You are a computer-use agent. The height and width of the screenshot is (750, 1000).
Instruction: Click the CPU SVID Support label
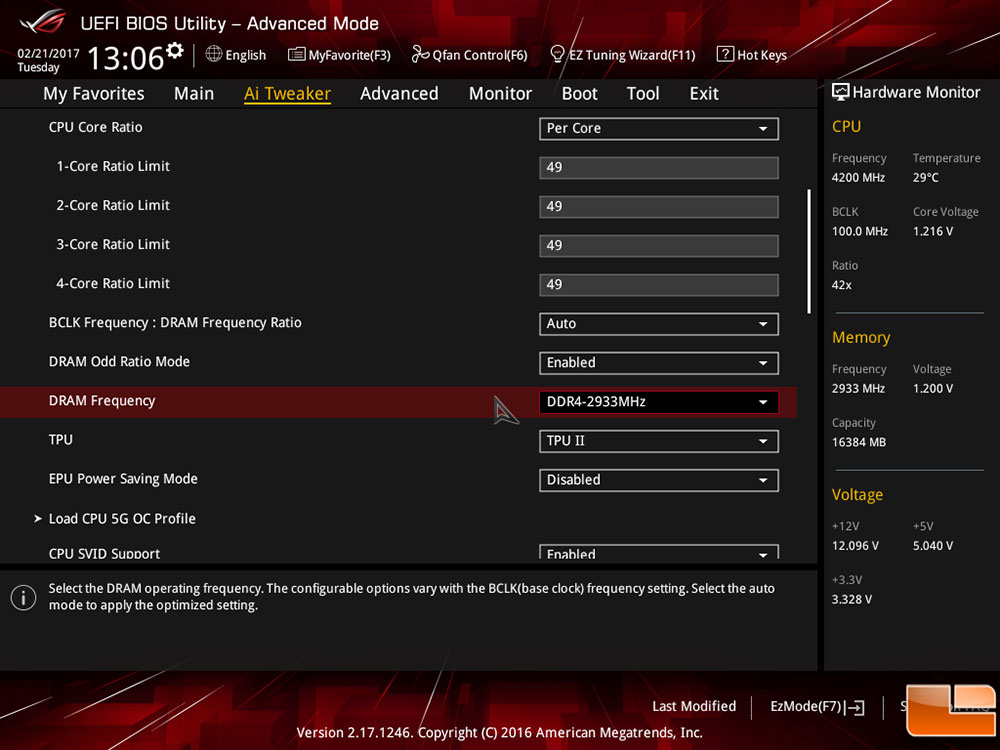click(x=105, y=554)
